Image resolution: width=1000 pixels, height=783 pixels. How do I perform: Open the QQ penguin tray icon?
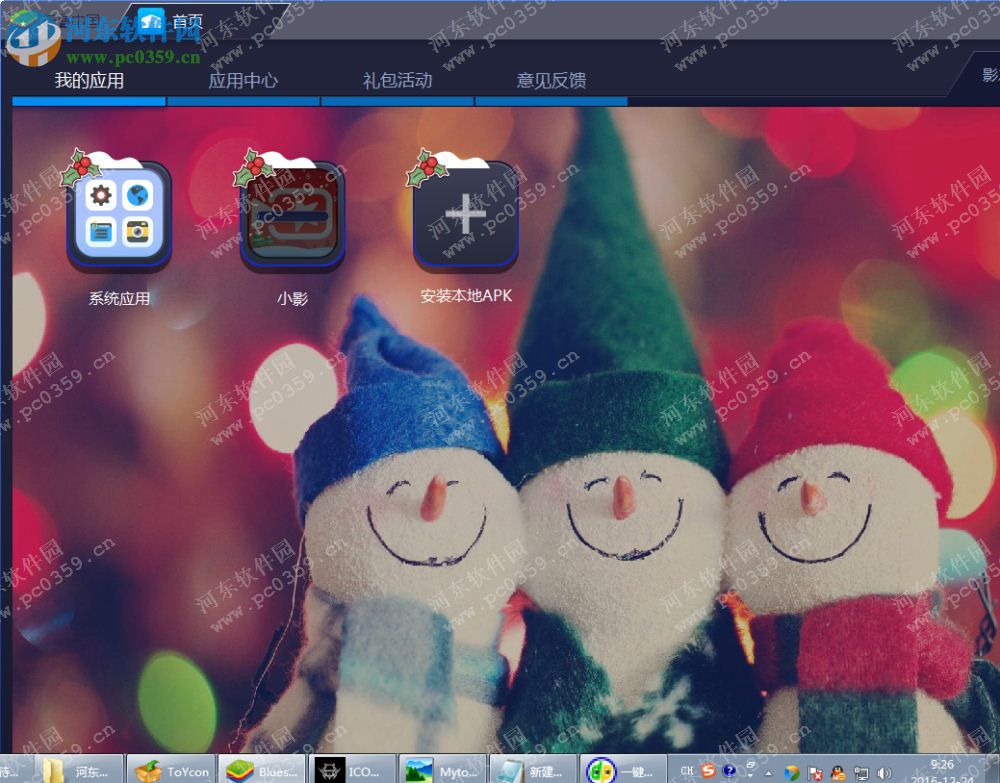coord(838,773)
